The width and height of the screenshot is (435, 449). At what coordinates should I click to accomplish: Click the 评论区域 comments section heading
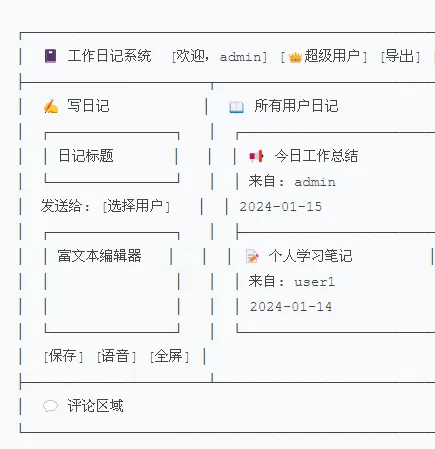[x=95, y=406]
